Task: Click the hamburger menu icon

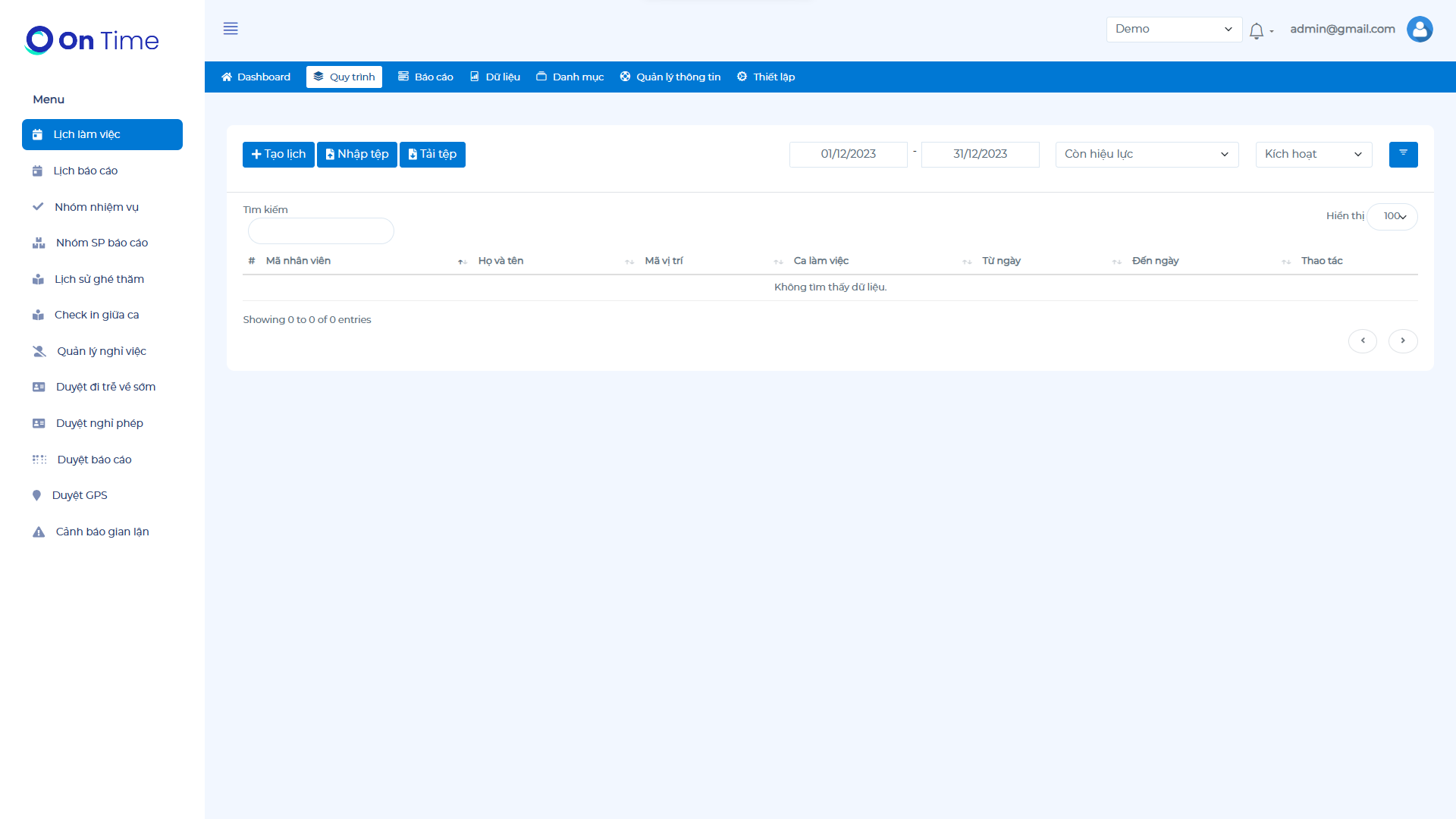Action: 231,29
